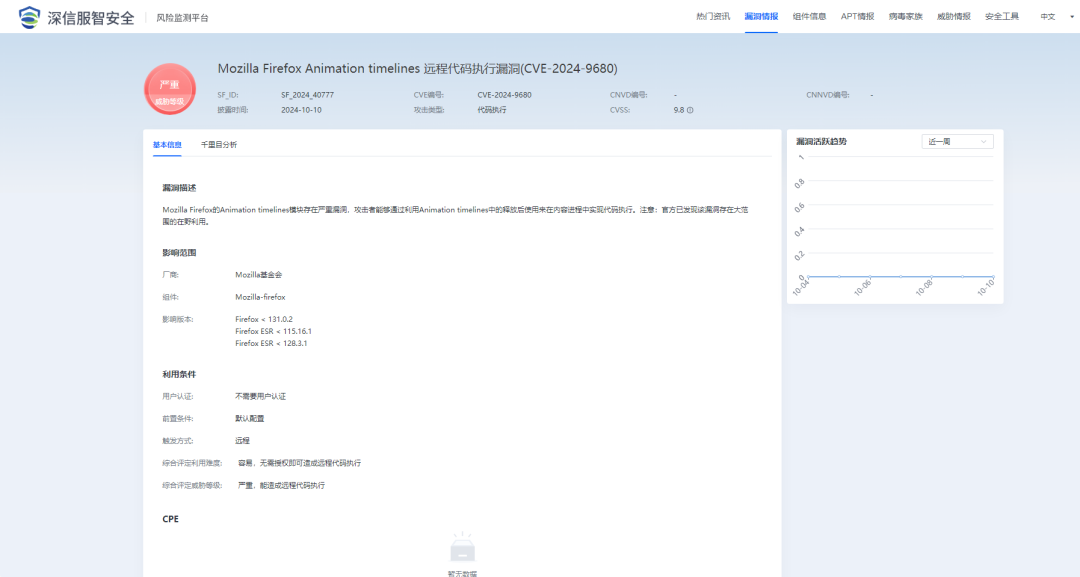
Task: Click the CPE section heading
Action: click(x=170, y=519)
